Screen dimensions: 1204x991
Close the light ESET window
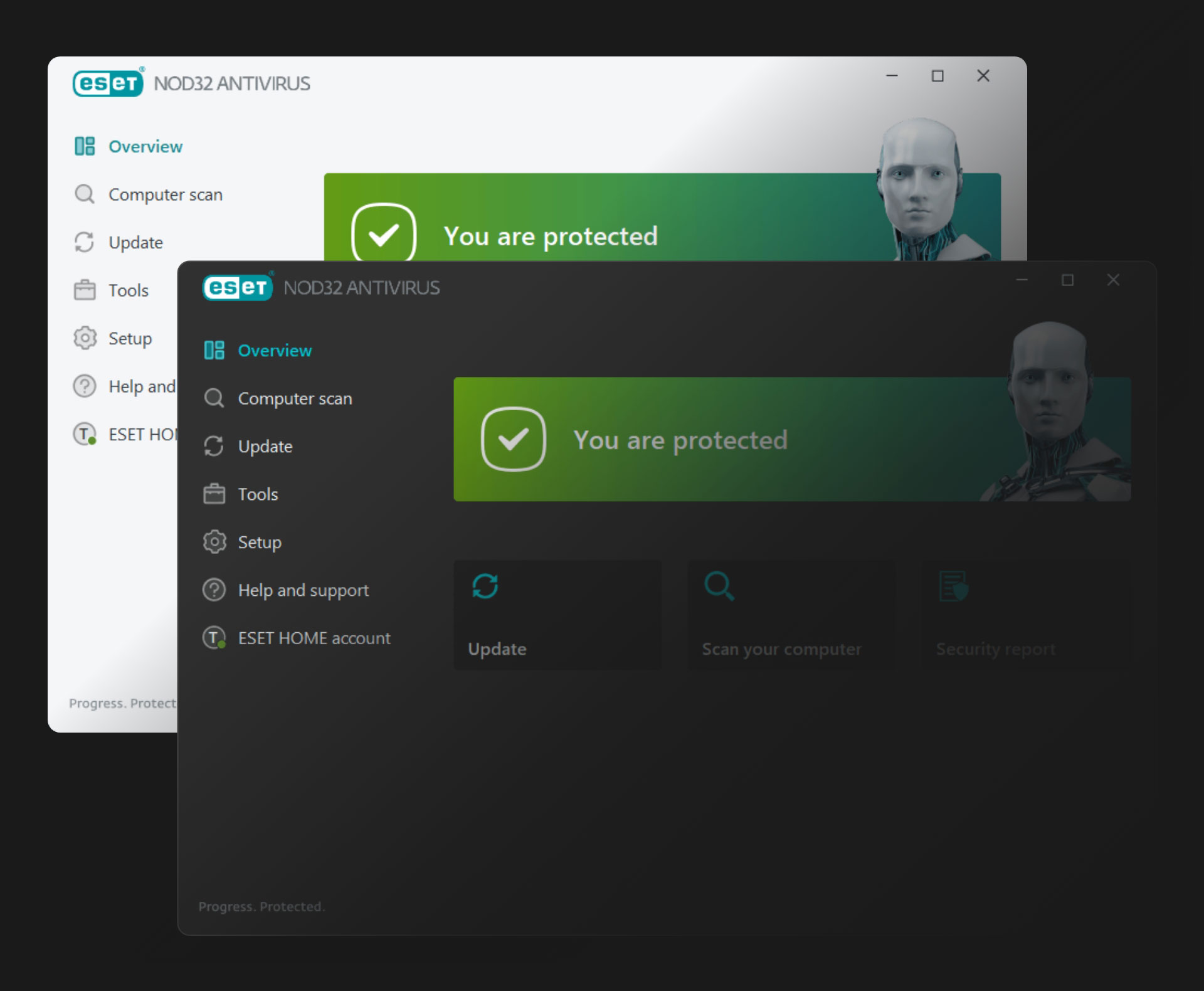click(983, 76)
